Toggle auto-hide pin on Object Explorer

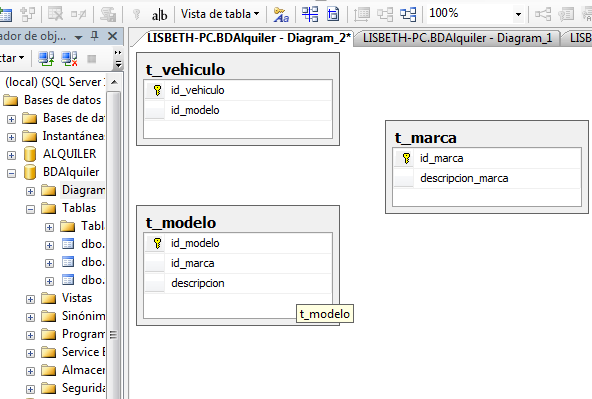click(x=95, y=36)
